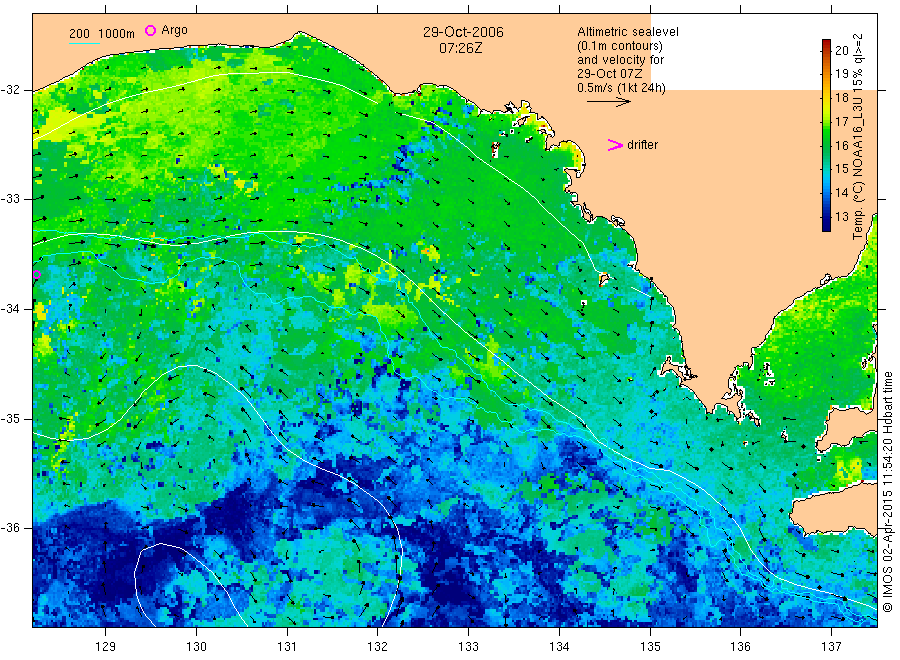
Task: Click the longitude label '129'
Action: tap(106, 647)
